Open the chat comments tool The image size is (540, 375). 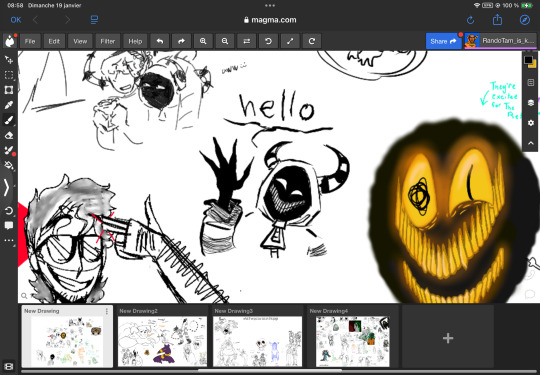[9, 226]
